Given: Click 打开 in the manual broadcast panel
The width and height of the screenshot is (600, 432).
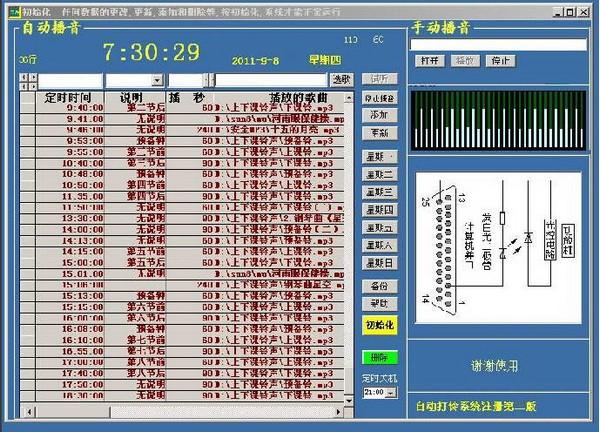Looking at the screenshot, I should 430,61.
